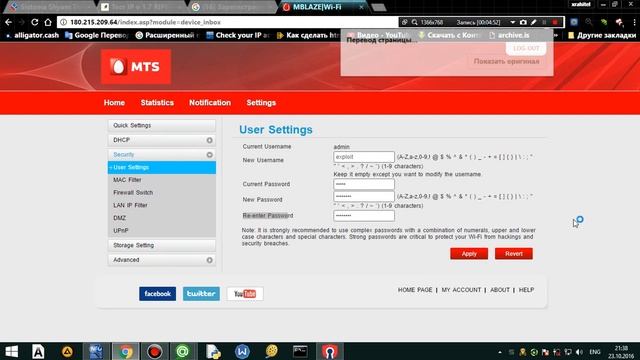This screenshot has height=360, width=640.
Task: Open YouTube link in footer
Action: pos(245,294)
